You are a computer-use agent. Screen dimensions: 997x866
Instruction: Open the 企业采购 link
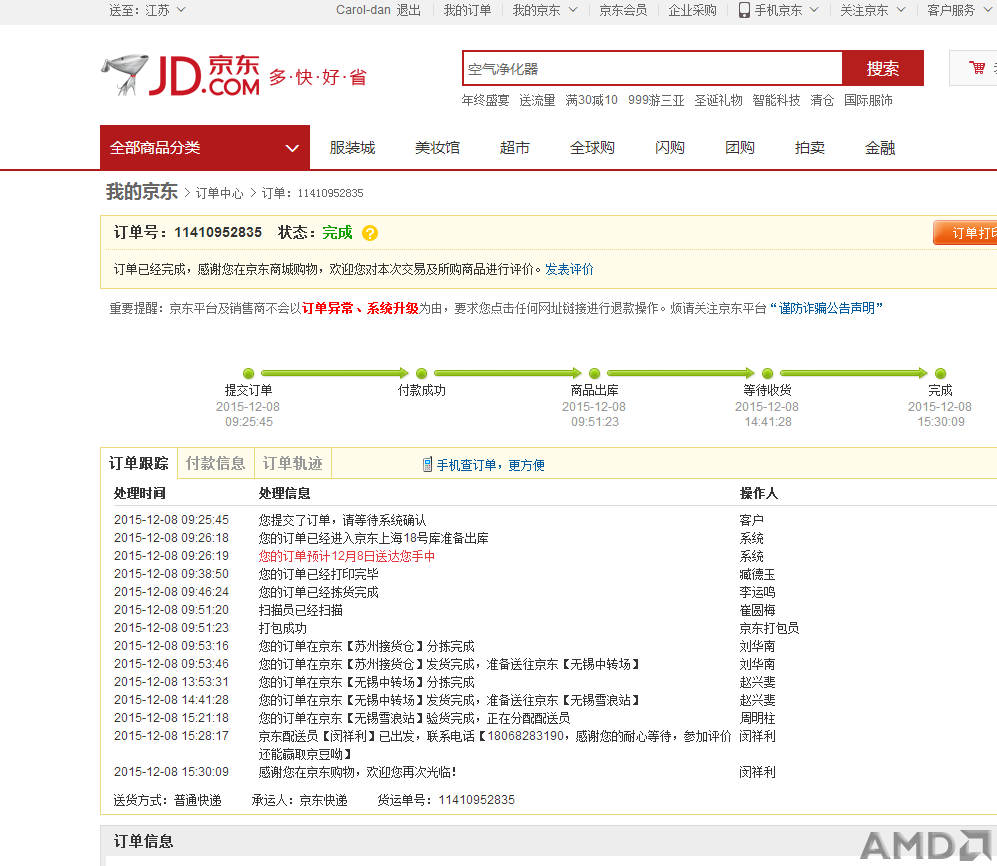coord(692,10)
